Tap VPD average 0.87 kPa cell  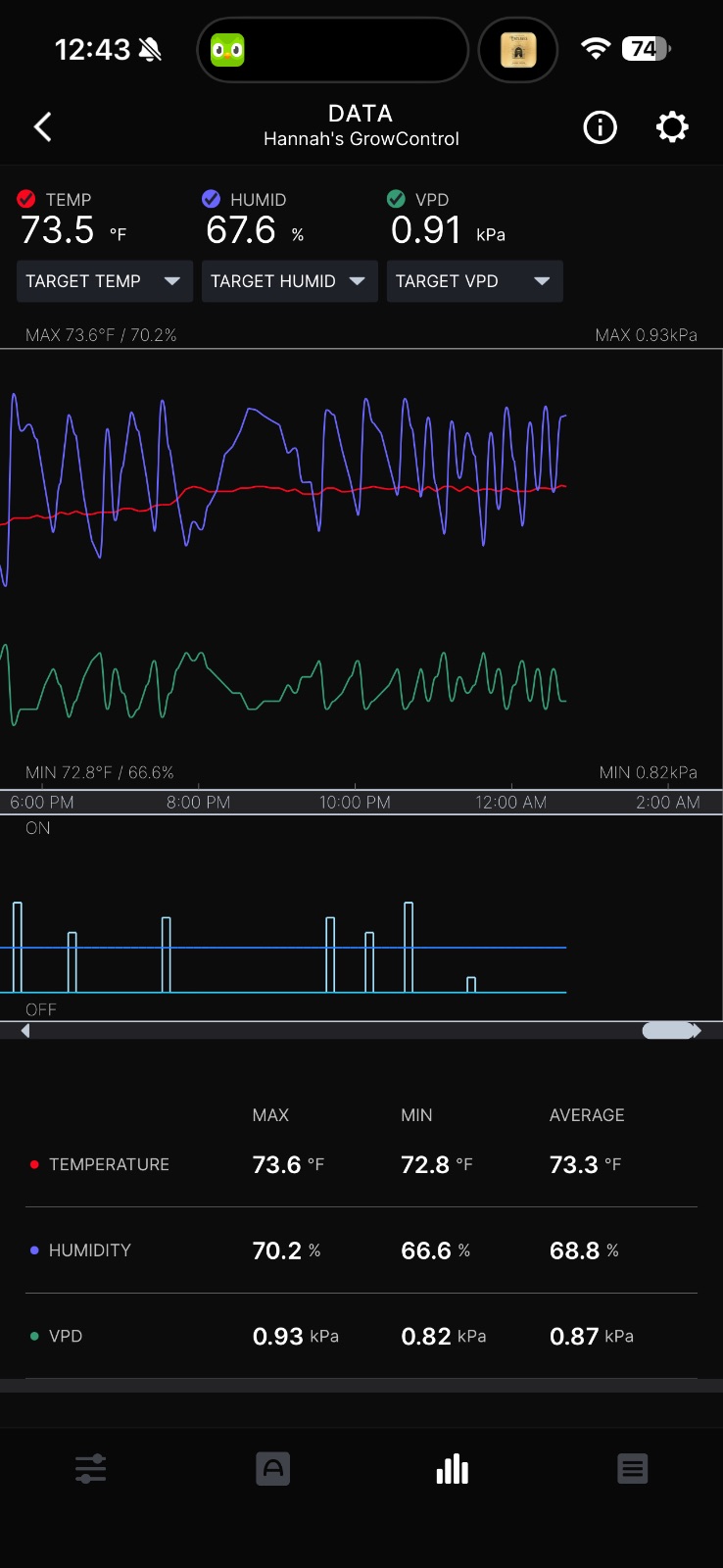[592, 1337]
